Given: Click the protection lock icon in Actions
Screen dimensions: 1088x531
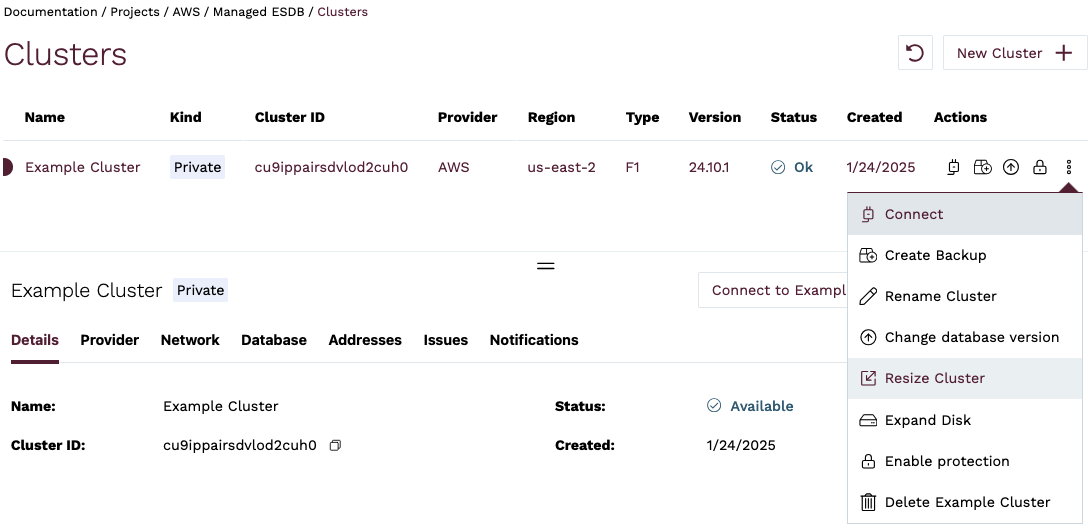Looking at the screenshot, I should [x=1040, y=167].
